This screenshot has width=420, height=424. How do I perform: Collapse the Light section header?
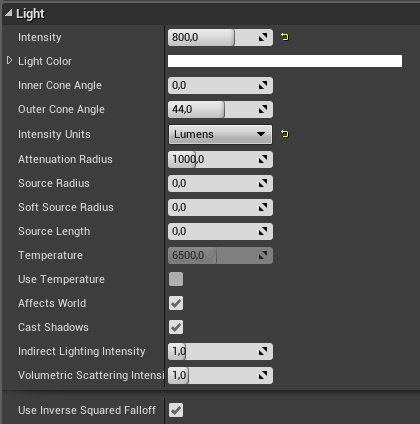[x=8, y=13]
